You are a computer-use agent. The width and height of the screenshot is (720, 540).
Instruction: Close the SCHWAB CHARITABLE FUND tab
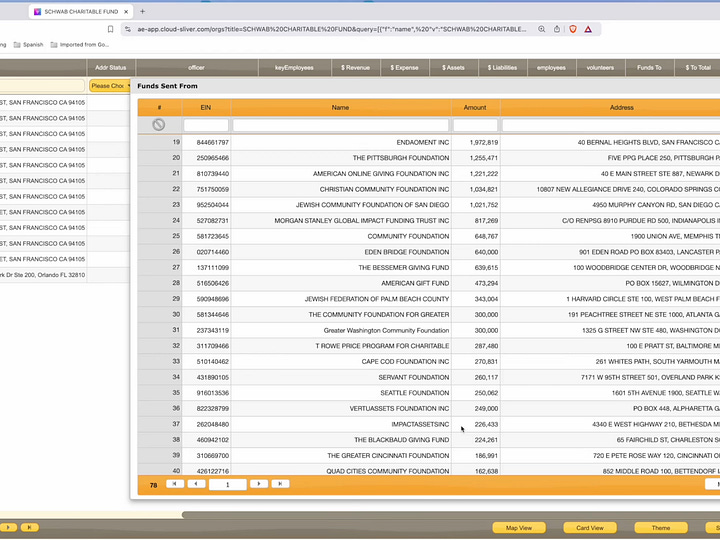[126, 11]
